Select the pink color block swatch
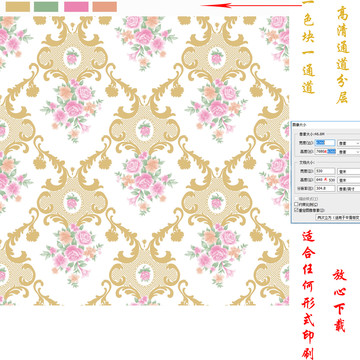The image size is (360, 360). pos(76,7)
